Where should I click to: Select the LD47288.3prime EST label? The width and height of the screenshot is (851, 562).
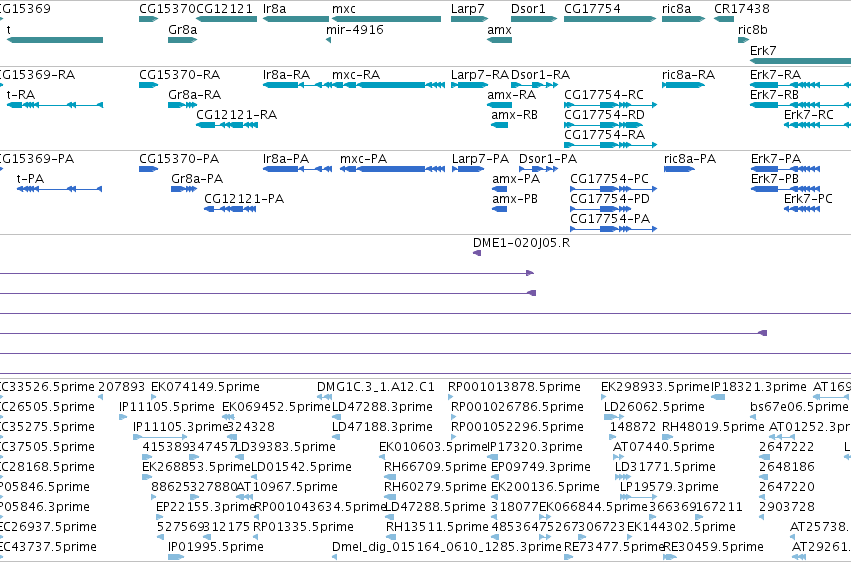(x=382, y=407)
